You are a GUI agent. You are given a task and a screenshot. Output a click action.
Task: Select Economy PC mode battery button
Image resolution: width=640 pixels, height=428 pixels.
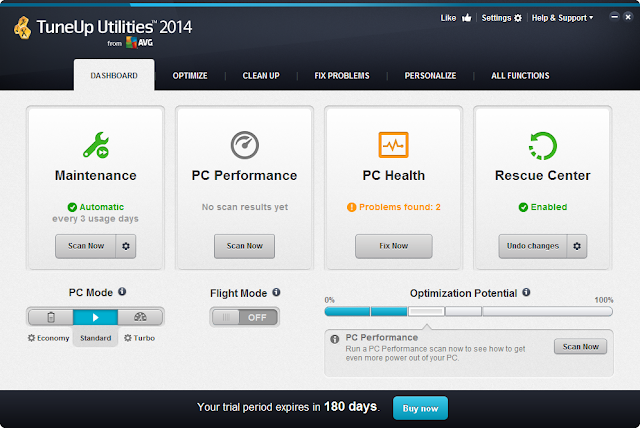pyautogui.click(x=51, y=317)
